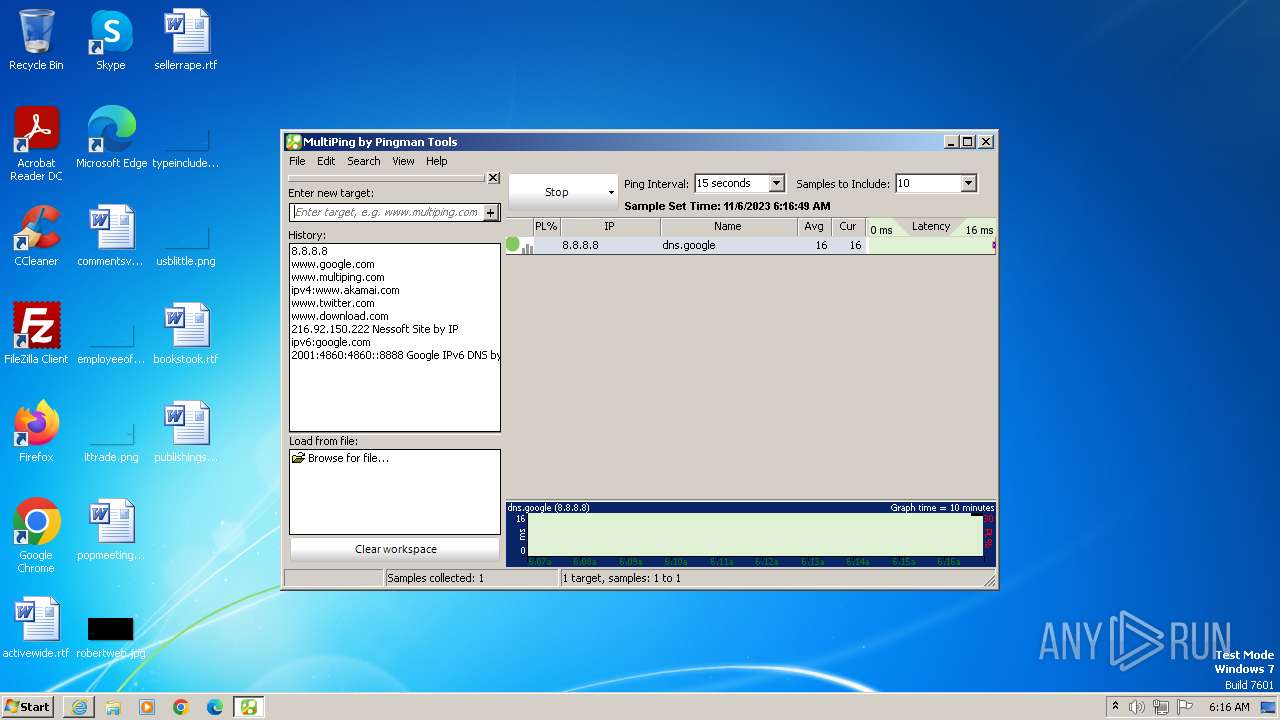
Task: Sort by IP column header
Action: (x=609, y=227)
